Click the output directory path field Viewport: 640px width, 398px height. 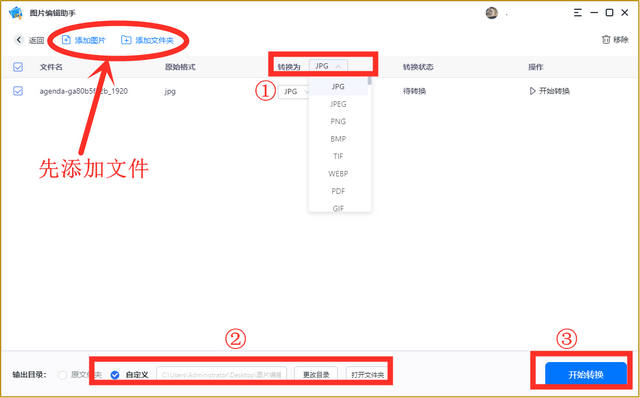[x=222, y=375]
